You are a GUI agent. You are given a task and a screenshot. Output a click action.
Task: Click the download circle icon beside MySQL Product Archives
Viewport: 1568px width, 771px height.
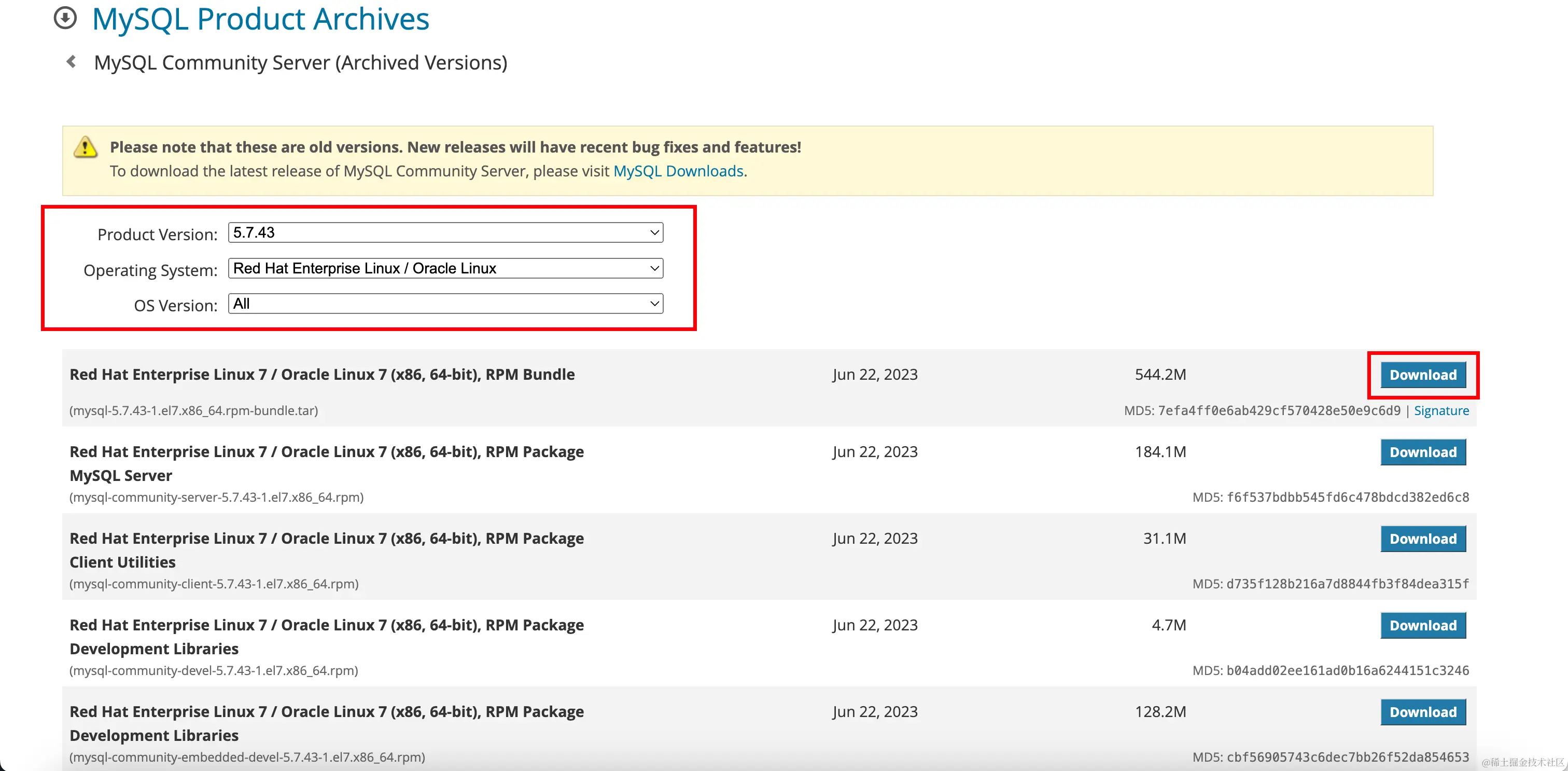(x=65, y=18)
